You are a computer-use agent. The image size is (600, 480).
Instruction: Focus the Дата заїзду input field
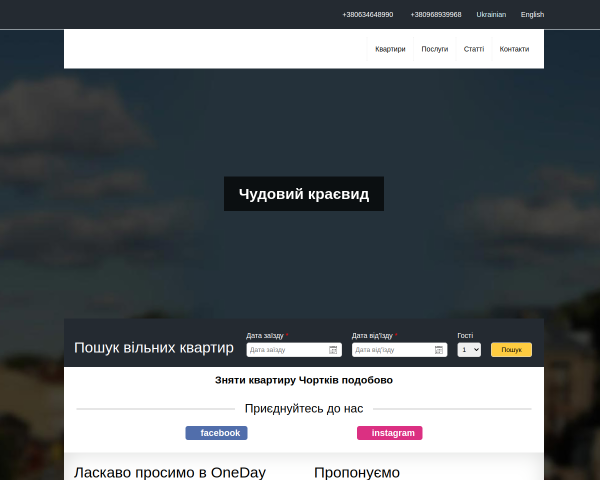294,350
